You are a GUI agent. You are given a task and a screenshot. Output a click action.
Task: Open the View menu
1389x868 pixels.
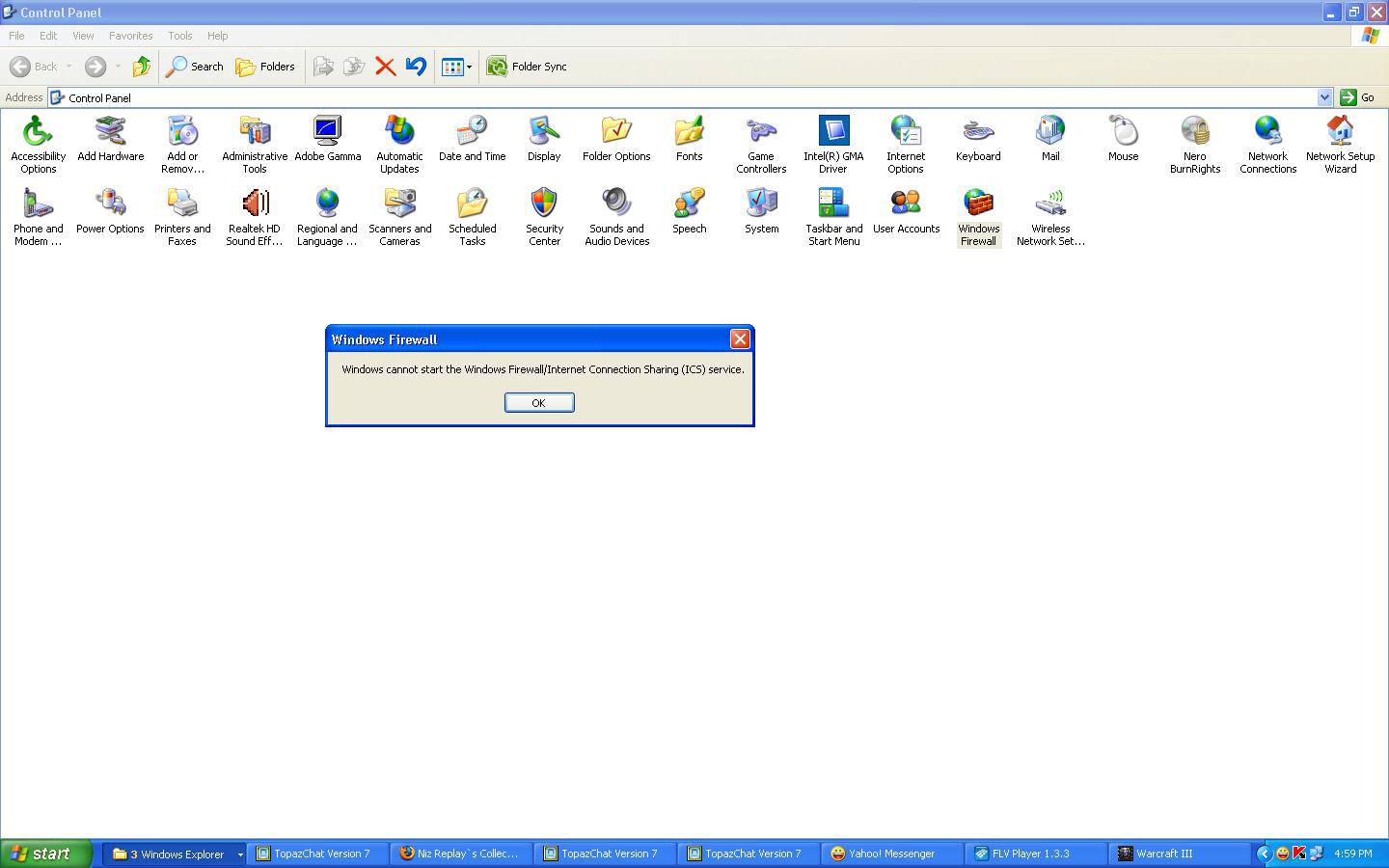tap(83, 36)
